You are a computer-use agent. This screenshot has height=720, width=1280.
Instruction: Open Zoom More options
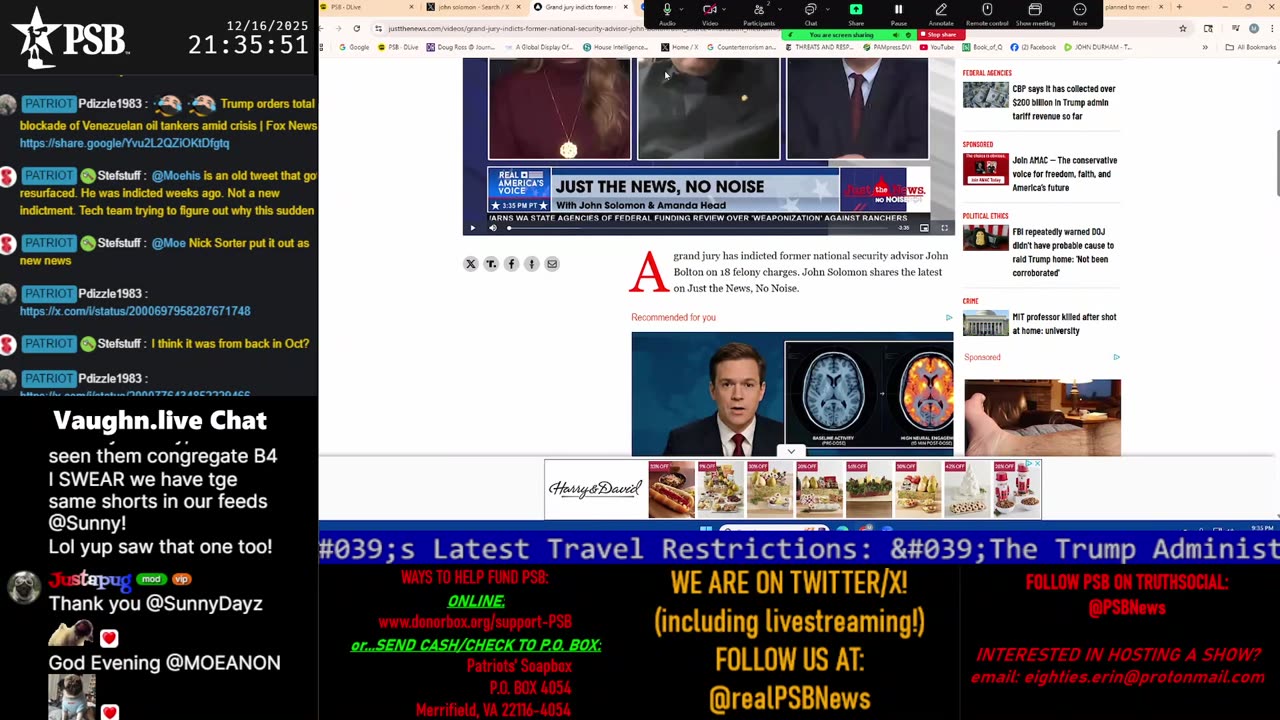click(1080, 13)
